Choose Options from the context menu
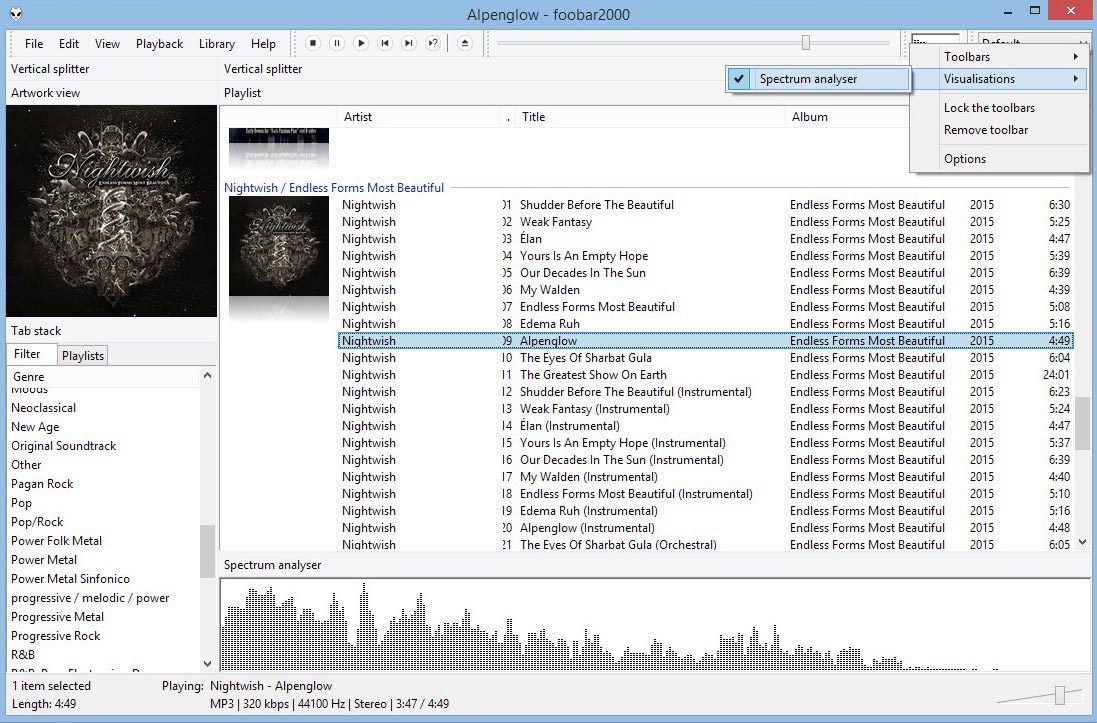 pyautogui.click(x=965, y=158)
